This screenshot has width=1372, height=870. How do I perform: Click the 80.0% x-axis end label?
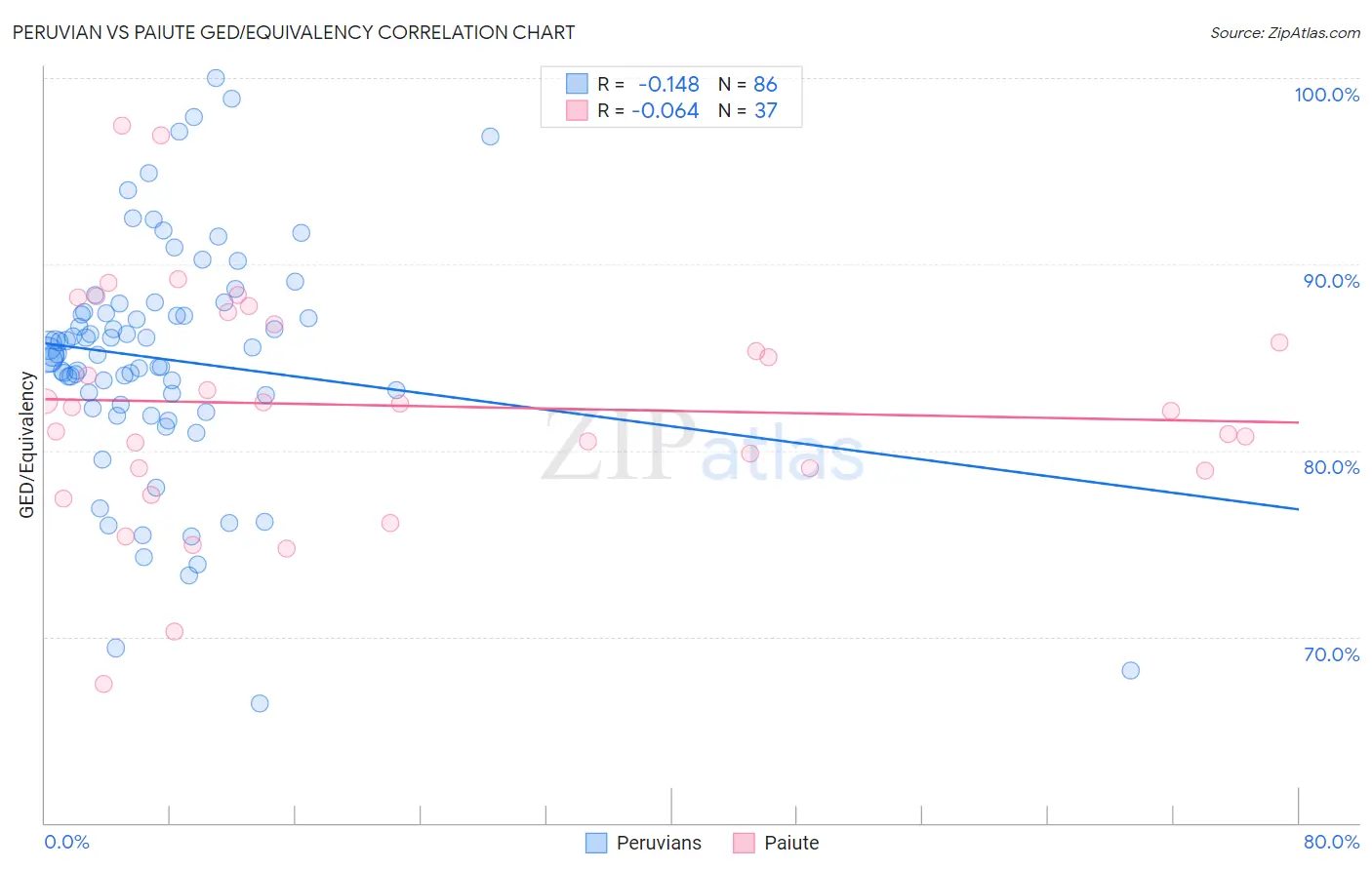pos(1331,842)
